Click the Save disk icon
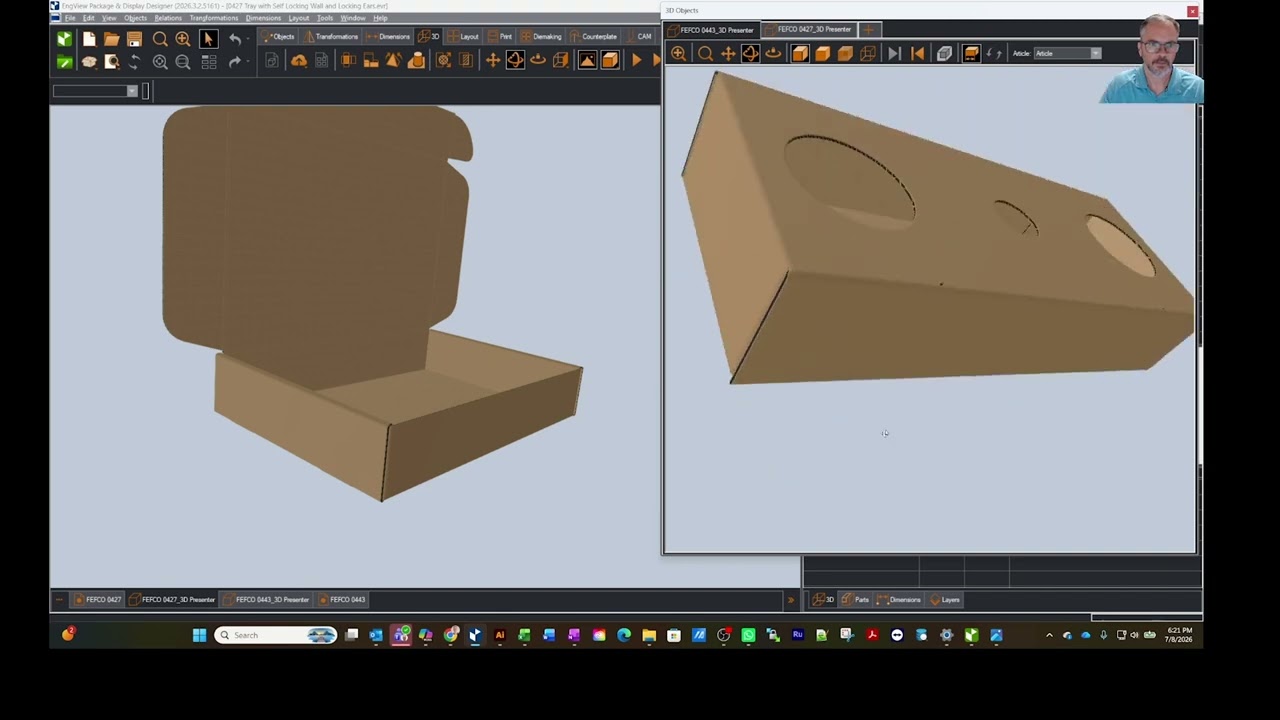The height and width of the screenshot is (720, 1280). tap(135, 39)
